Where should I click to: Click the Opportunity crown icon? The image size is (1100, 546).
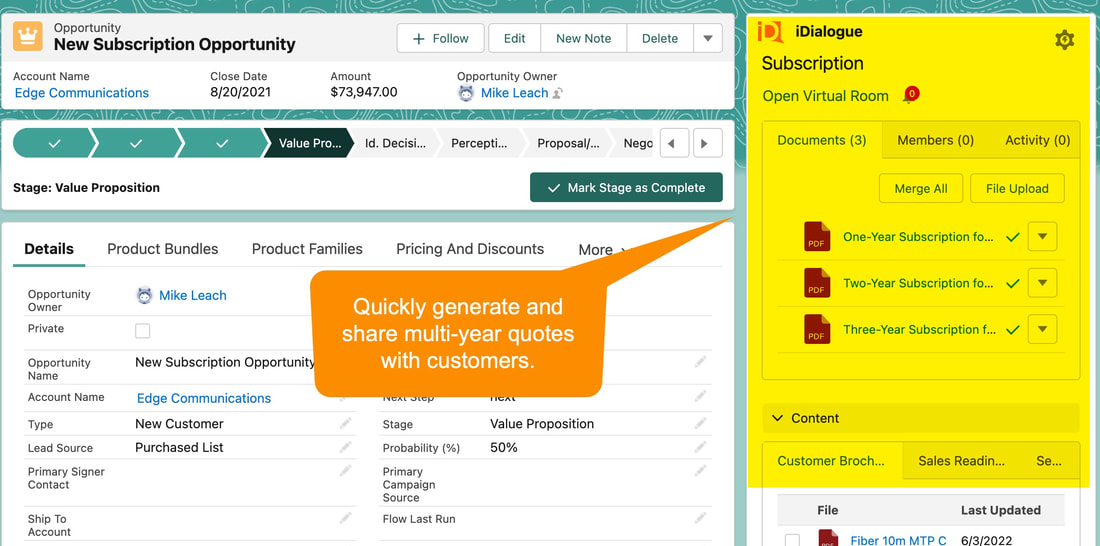click(x=28, y=36)
